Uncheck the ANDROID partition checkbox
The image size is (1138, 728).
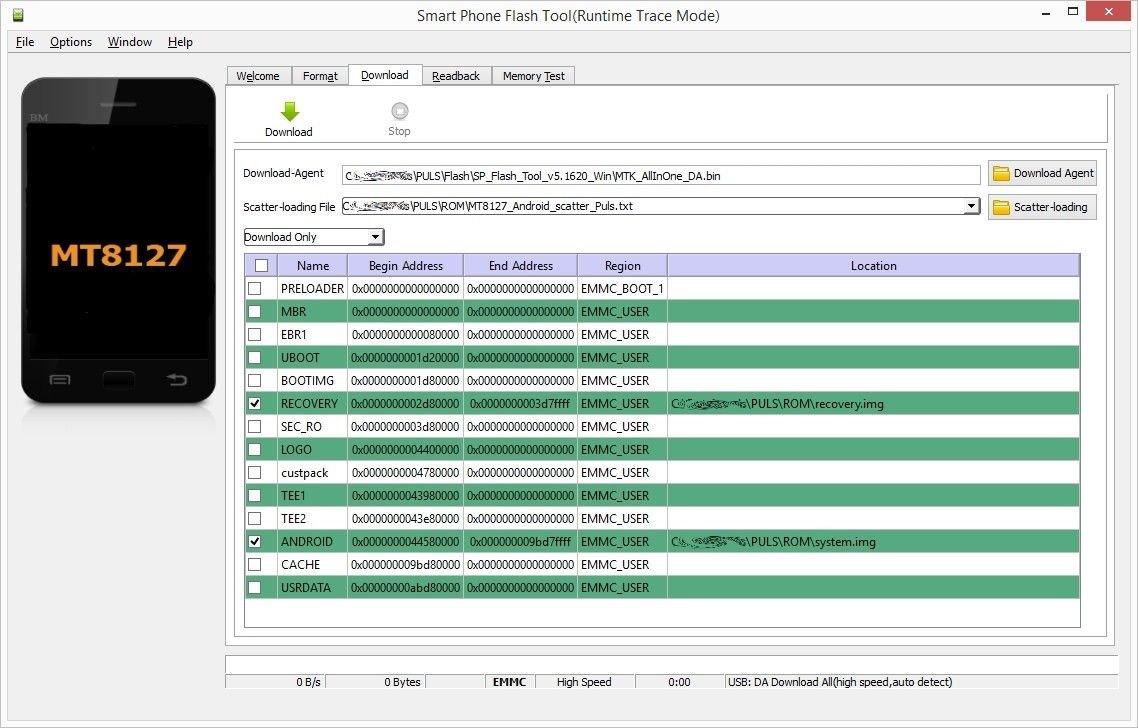pos(255,541)
